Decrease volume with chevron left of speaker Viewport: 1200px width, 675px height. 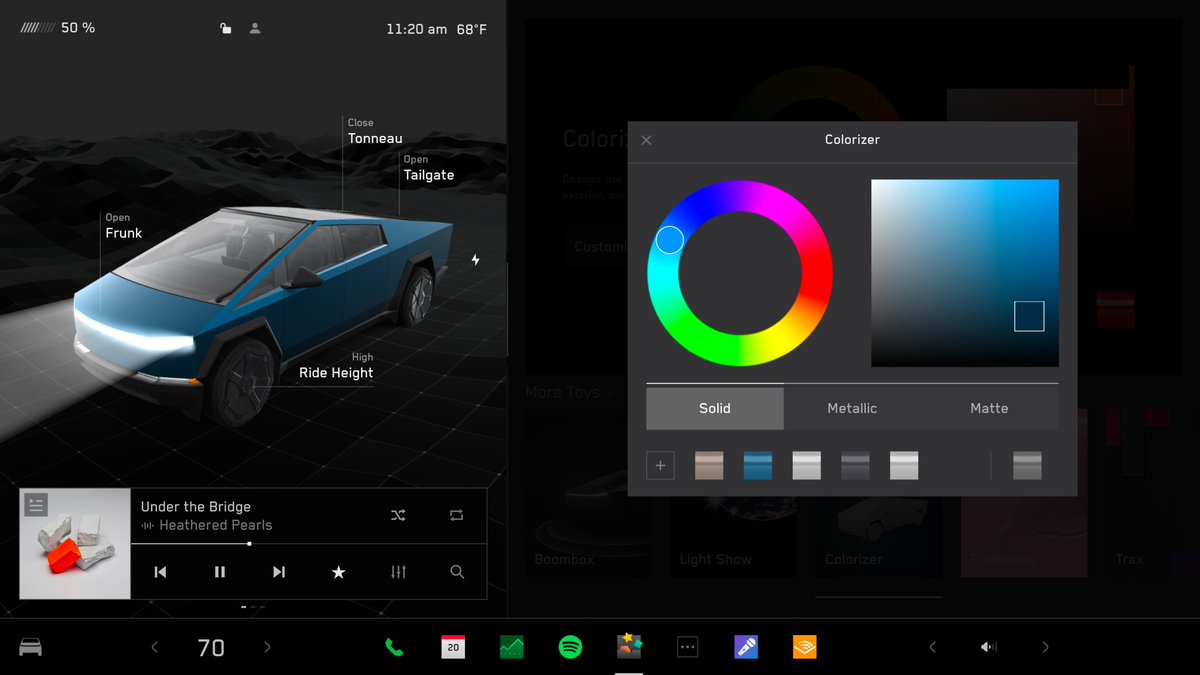tap(932, 647)
